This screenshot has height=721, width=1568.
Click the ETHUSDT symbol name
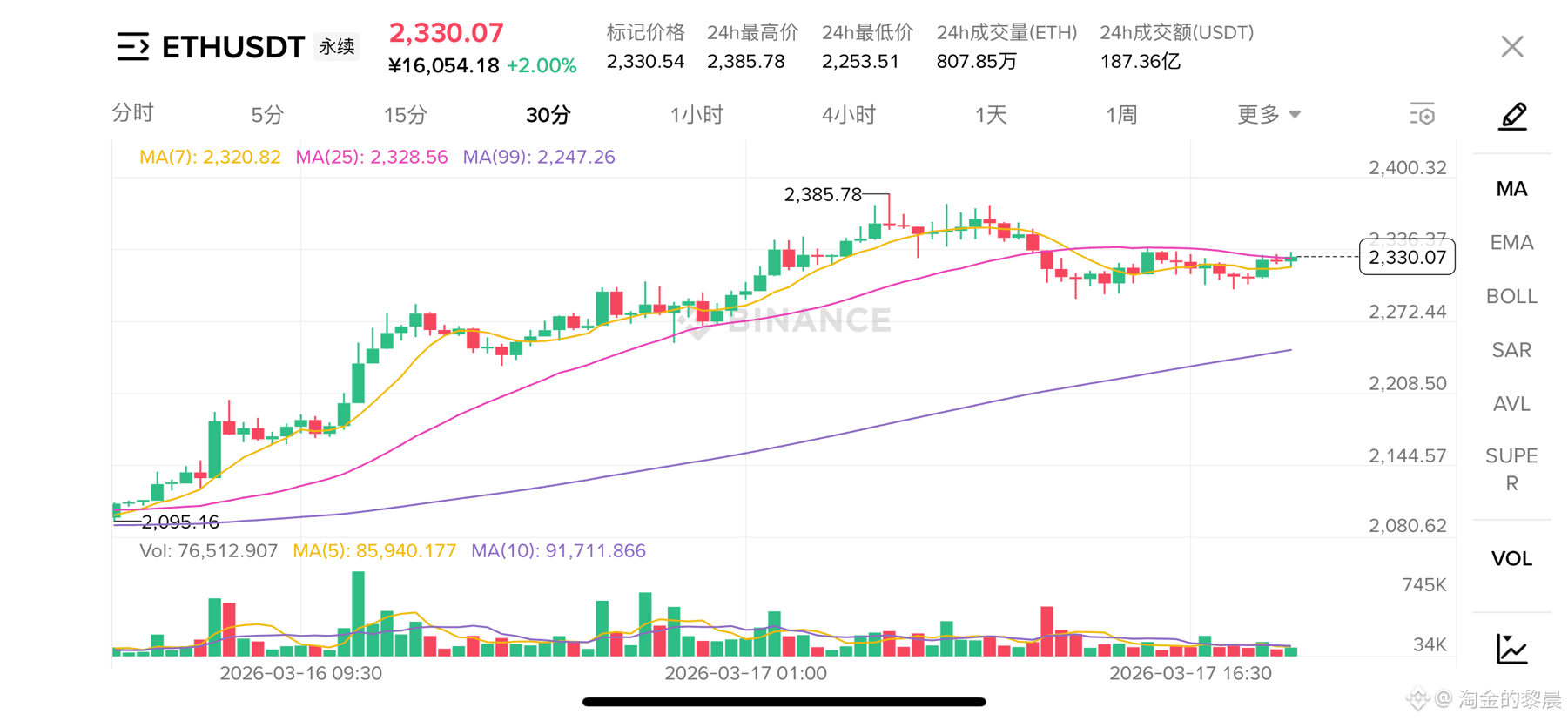click(x=233, y=47)
